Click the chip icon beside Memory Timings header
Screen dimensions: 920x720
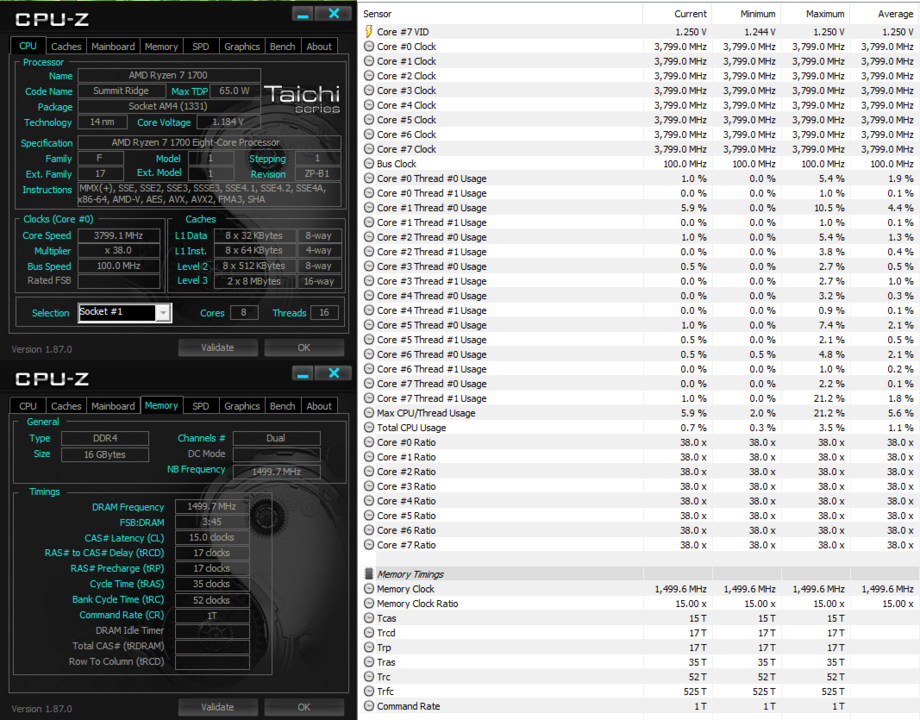[369, 574]
